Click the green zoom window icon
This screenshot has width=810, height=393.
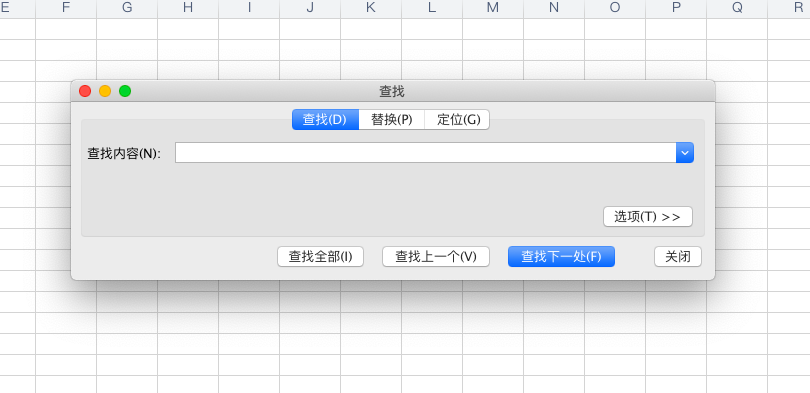click(125, 91)
